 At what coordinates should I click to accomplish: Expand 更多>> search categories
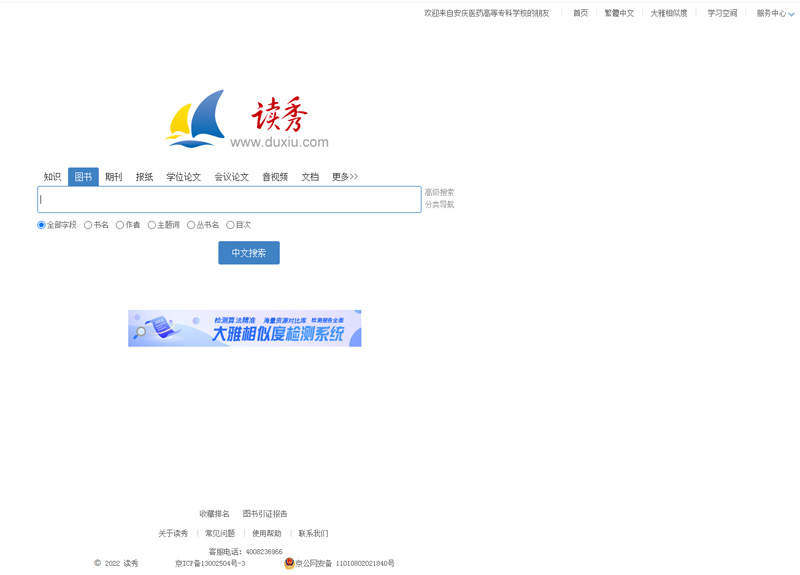[345, 177]
